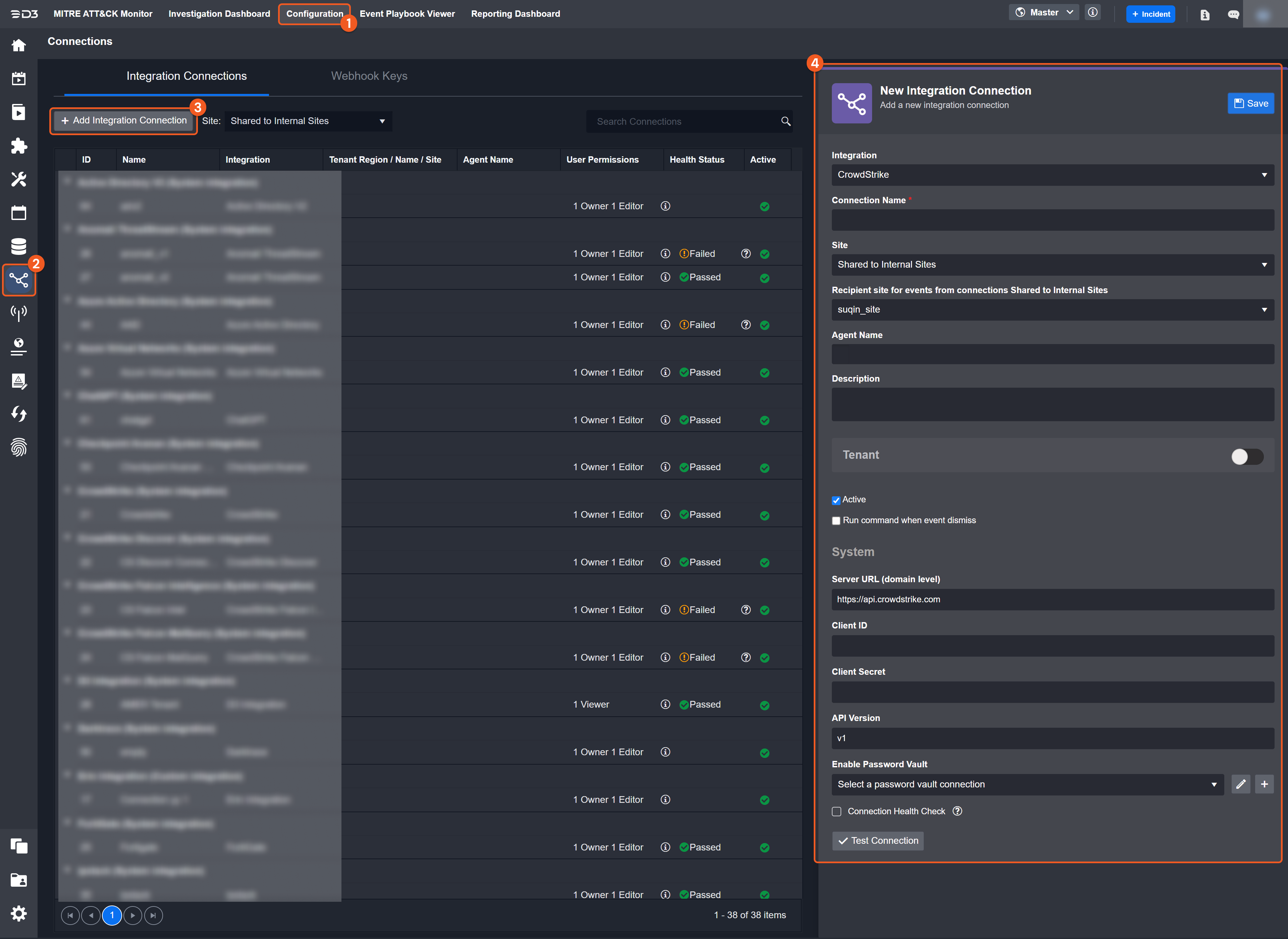Screen dimensions: 1288x939
Task: Open the Home icon in the sidebar
Action: pos(19,46)
